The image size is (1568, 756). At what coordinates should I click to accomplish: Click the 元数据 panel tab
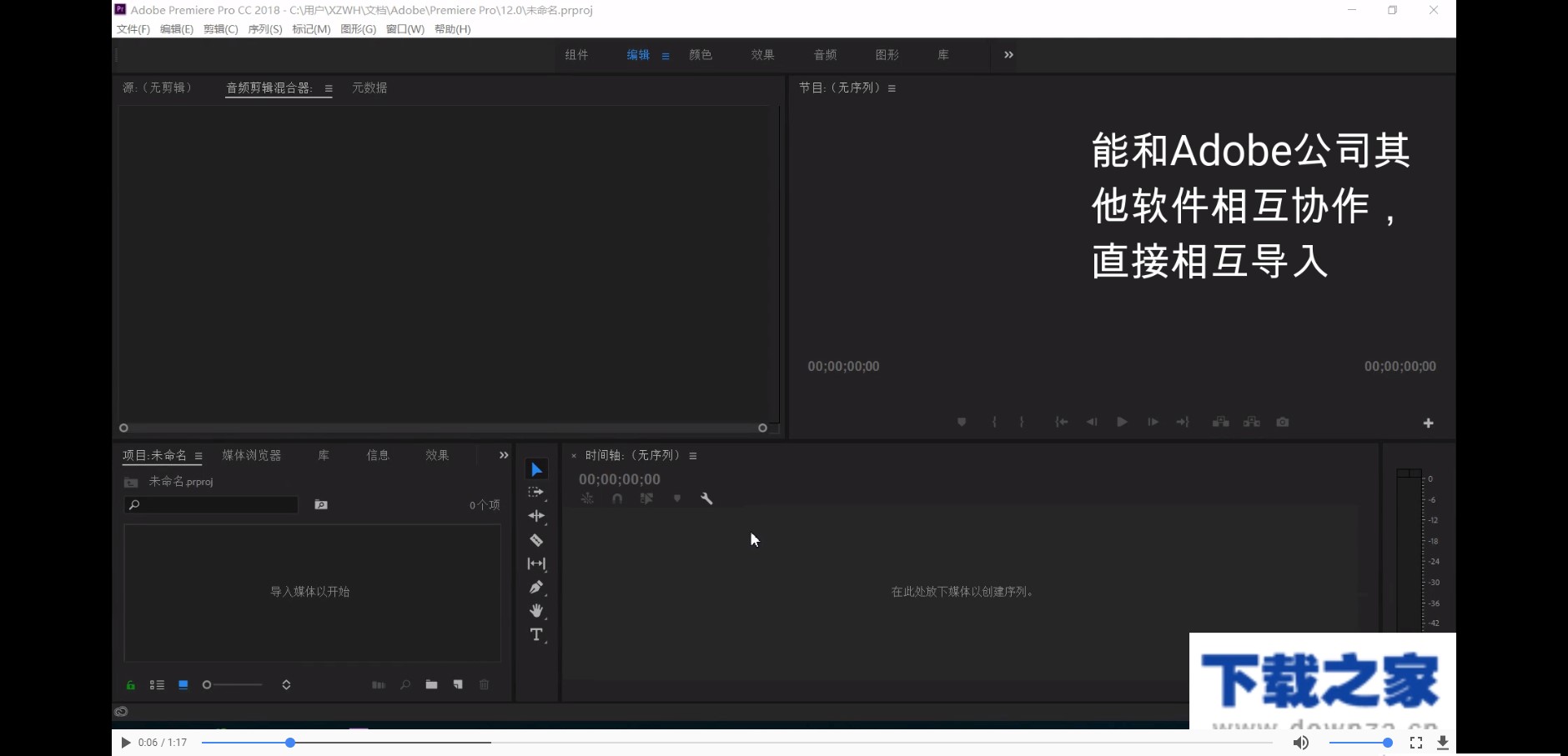(x=368, y=87)
